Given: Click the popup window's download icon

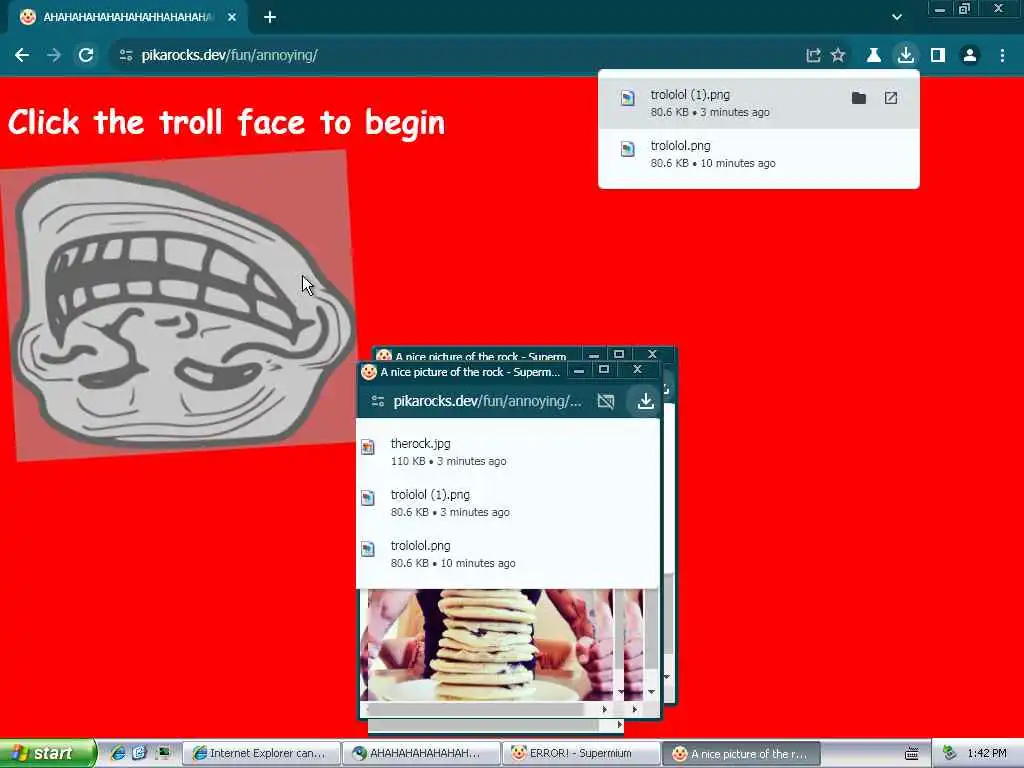Looking at the screenshot, I should [x=645, y=401].
